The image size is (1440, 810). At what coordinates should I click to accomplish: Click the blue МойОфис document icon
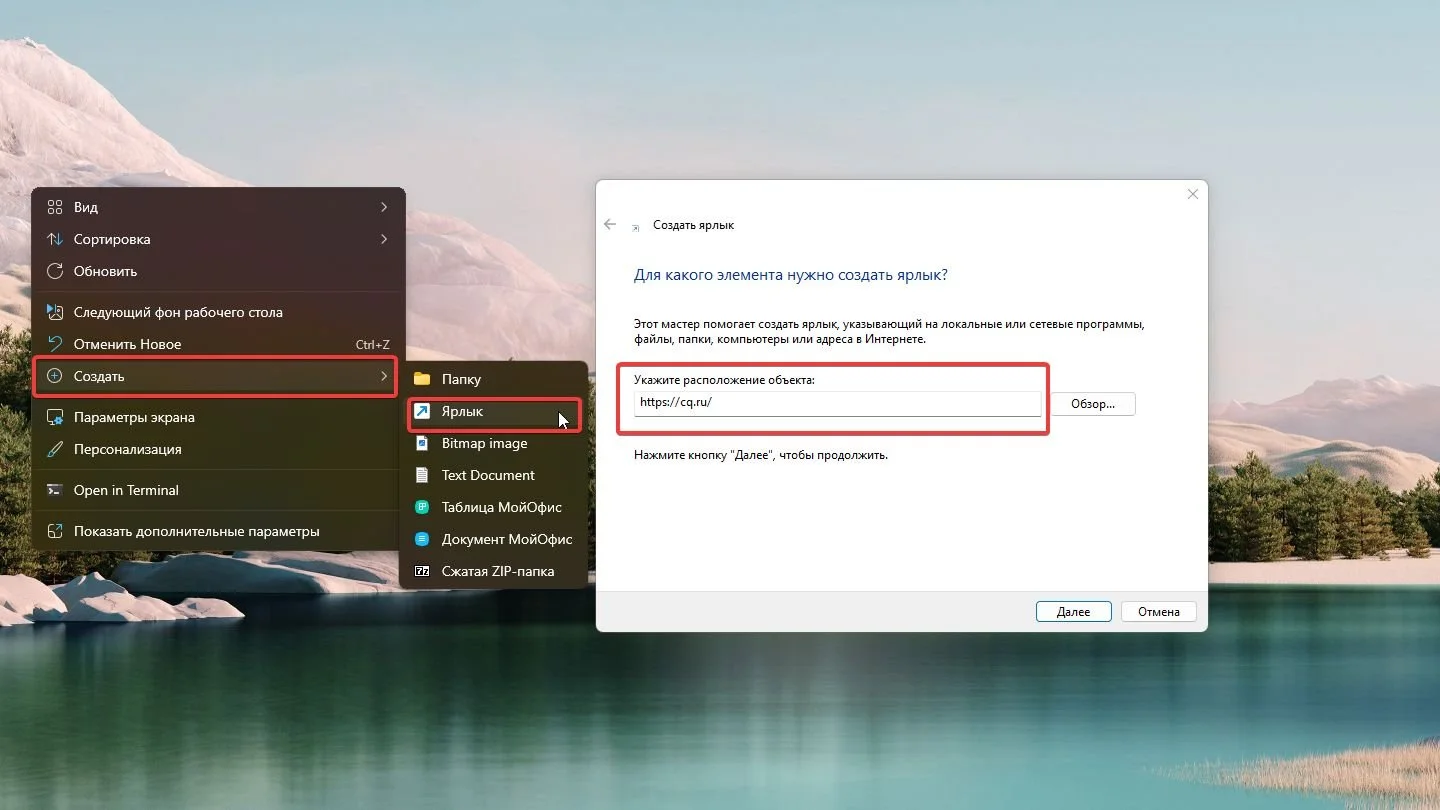point(422,539)
